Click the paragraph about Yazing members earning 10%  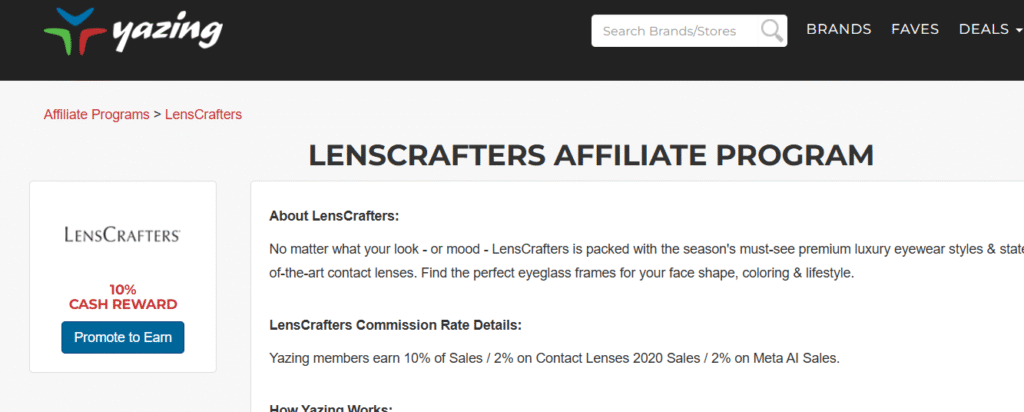point(554,358)
